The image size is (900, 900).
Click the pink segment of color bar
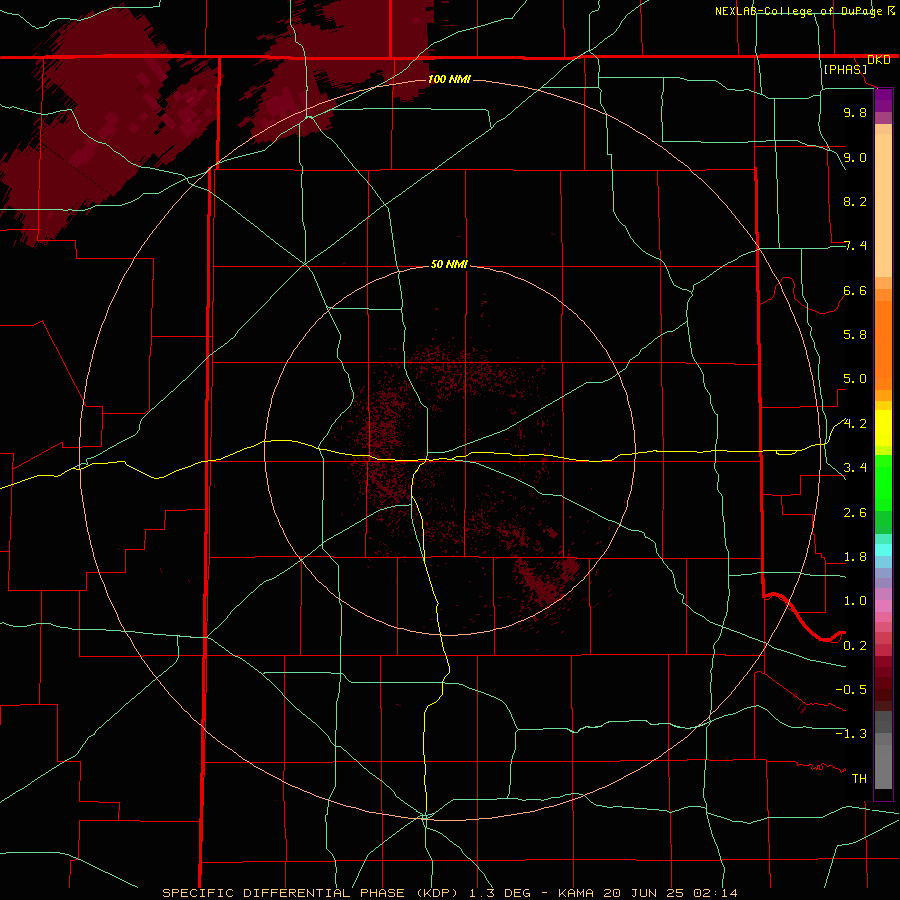coord(883,606)
